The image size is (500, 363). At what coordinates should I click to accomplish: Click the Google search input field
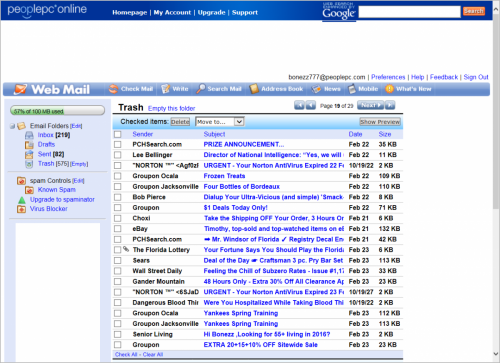coord(409,12)
